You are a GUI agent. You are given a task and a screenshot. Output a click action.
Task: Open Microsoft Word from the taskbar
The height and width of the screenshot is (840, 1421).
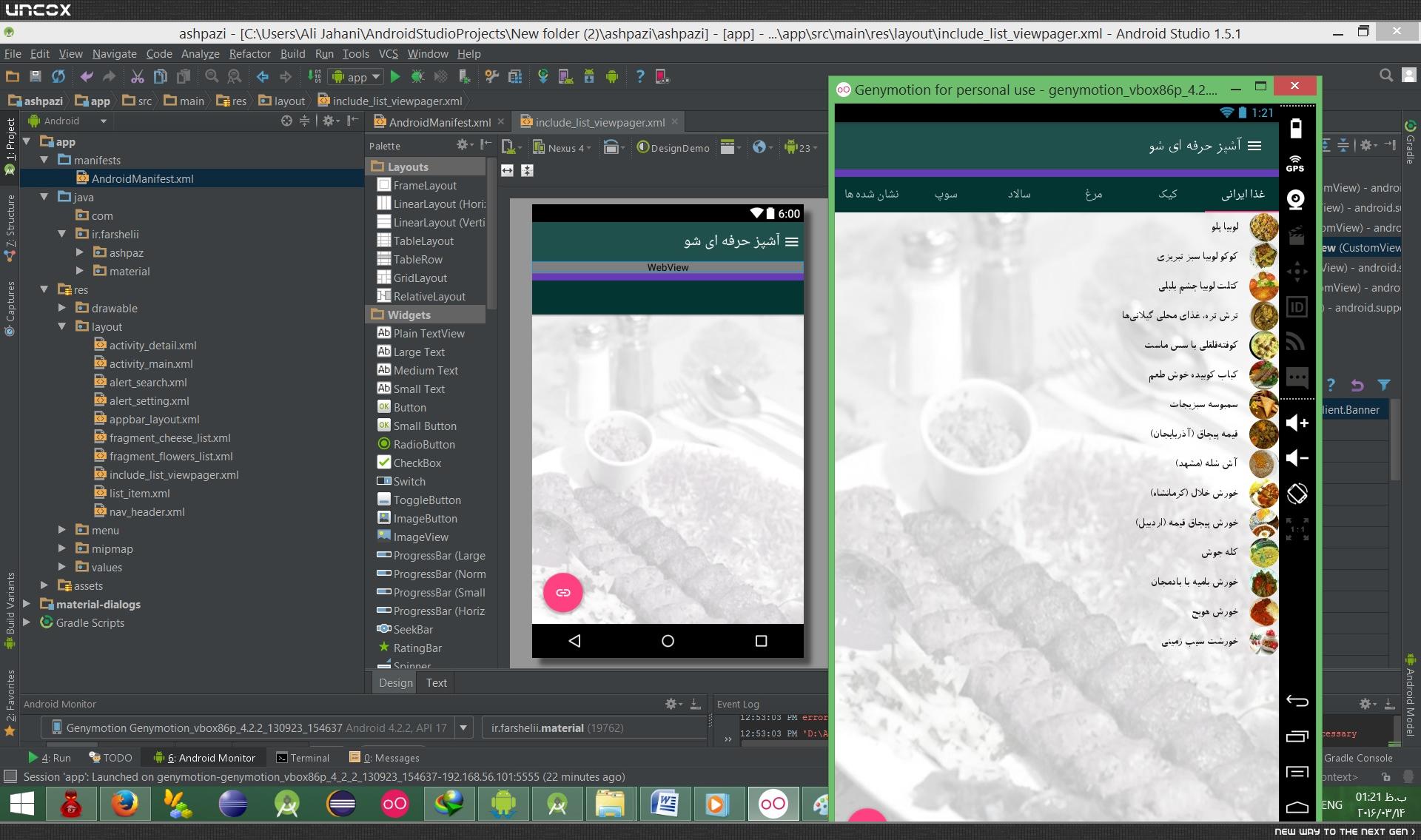664,804
